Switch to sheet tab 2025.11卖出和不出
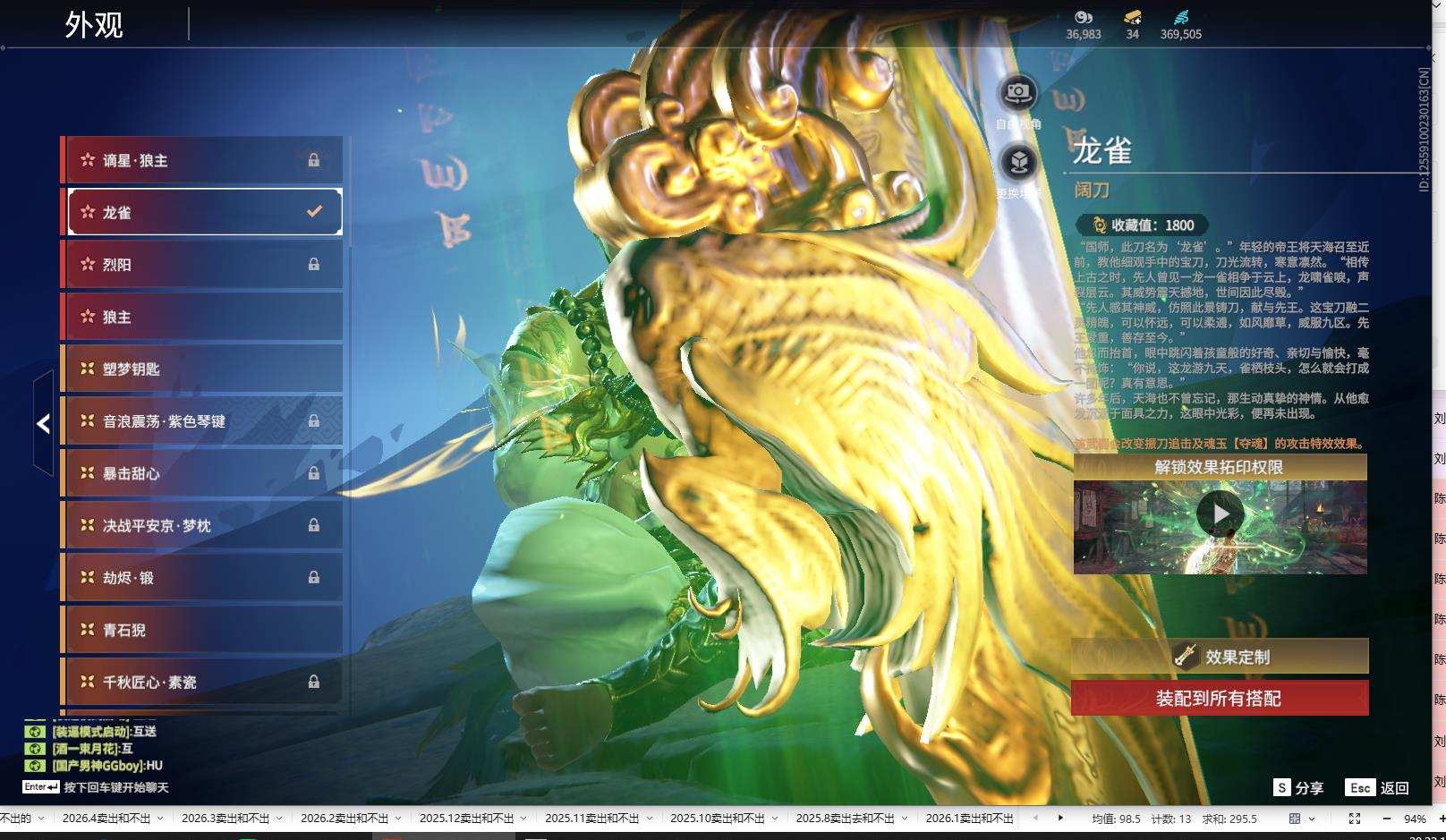The width and height of the screenshot is (1446, 840). click(x=592, y=819)
